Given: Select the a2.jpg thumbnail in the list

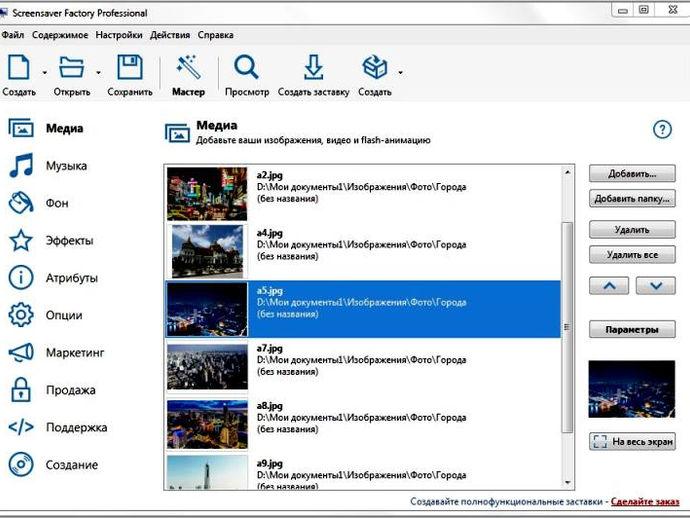Looking at the screenshot, I should point(207,194).
